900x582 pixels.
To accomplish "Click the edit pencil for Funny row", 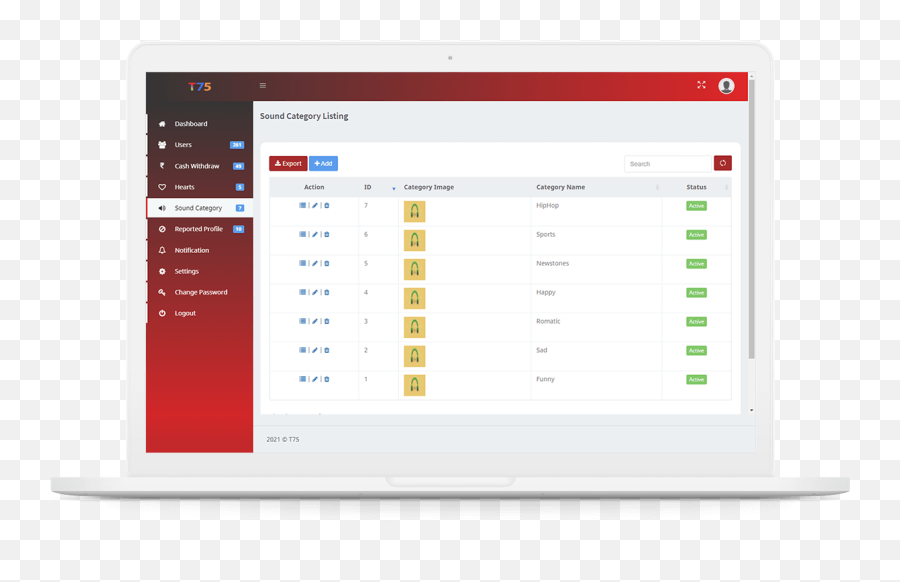I will [315, 379].
